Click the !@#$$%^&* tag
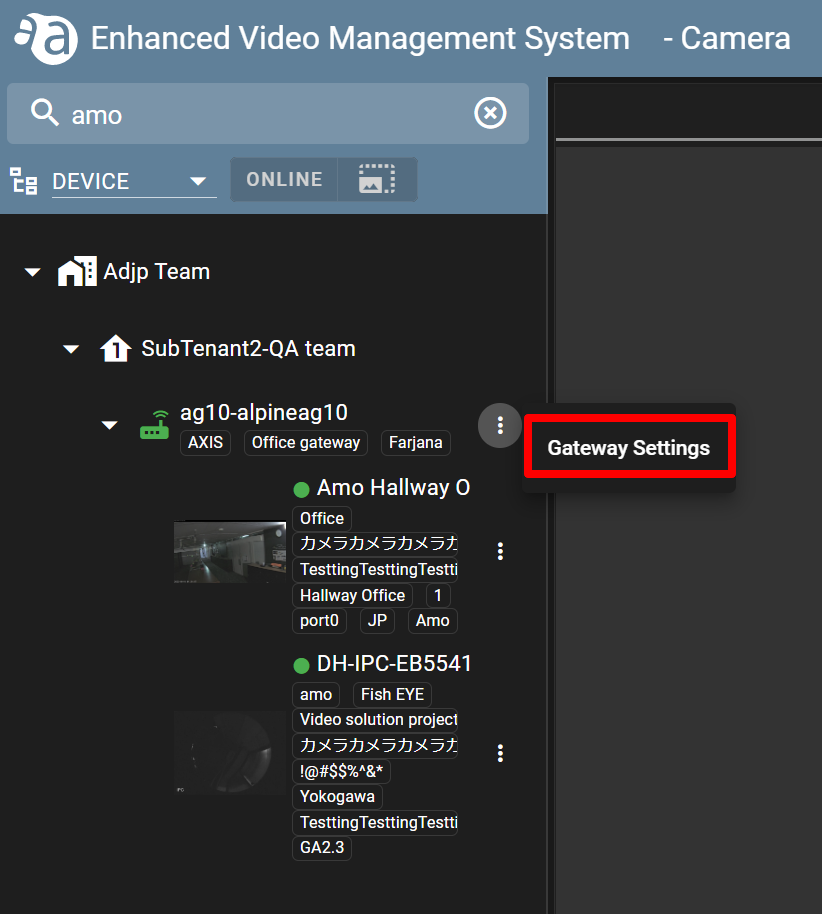Screen dimensions: 822x914 tap(341, 771)
